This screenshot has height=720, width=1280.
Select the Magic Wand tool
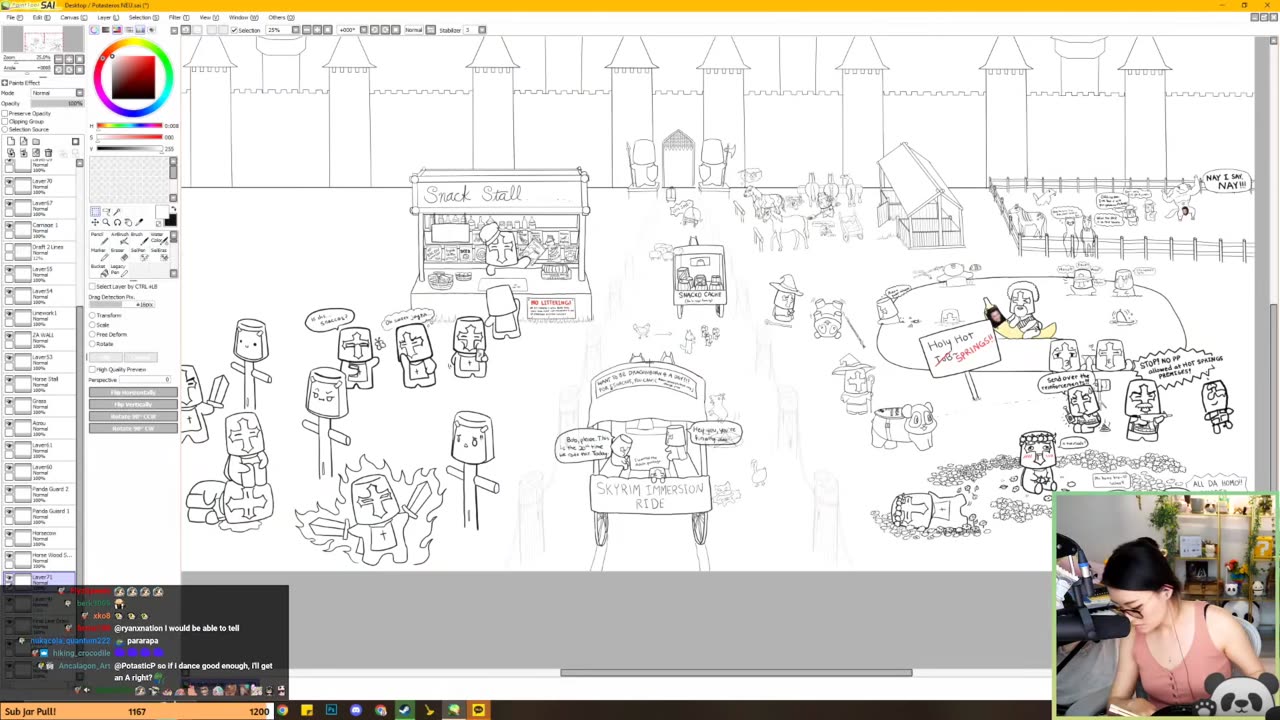tap(117, 212)
